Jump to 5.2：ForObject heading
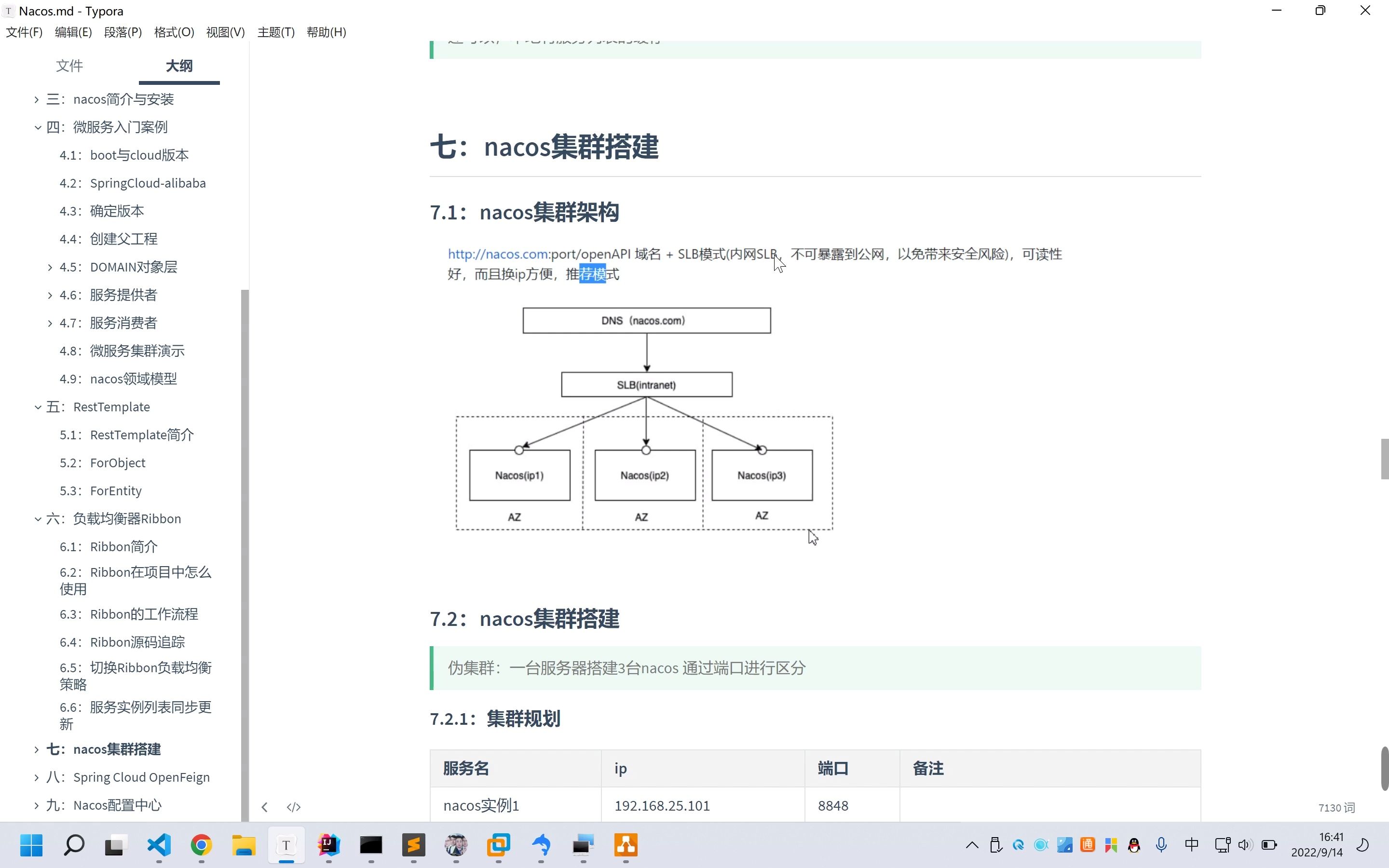This screenshot has width=1389, height=868. [102, 463]
